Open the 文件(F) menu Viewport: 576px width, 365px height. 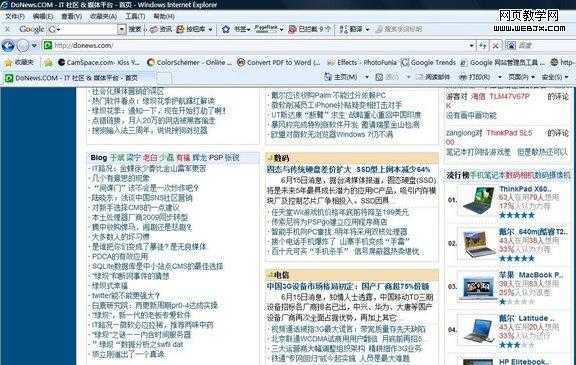(14, 16)
